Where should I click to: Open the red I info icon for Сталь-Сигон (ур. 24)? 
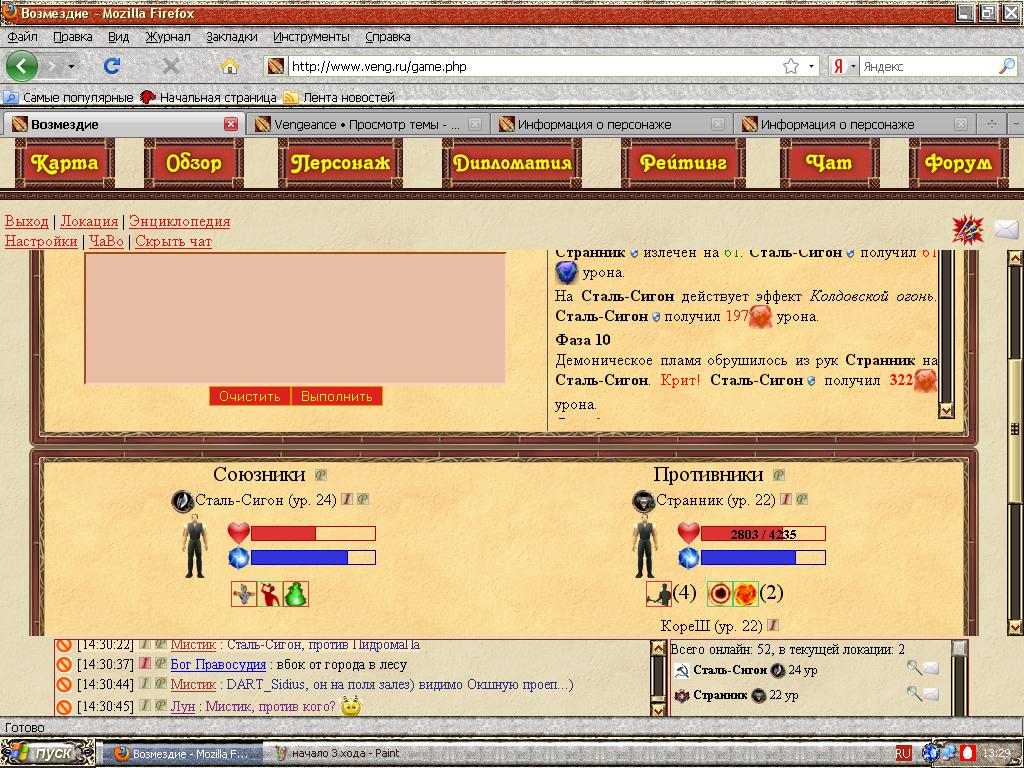[x=347, y=500]
